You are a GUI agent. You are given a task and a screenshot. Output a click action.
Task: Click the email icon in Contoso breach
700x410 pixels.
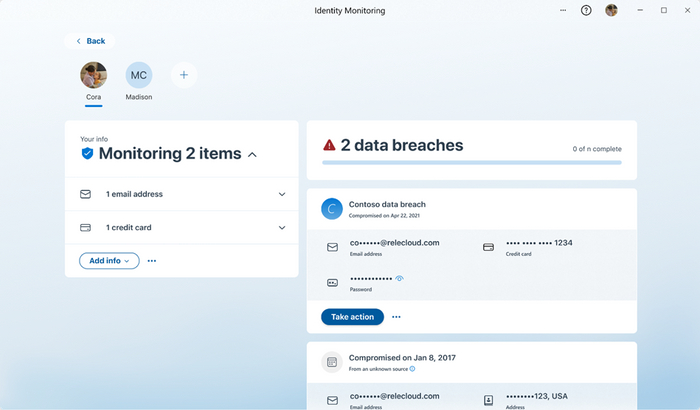pyautogui.click(x=332, y=247)
